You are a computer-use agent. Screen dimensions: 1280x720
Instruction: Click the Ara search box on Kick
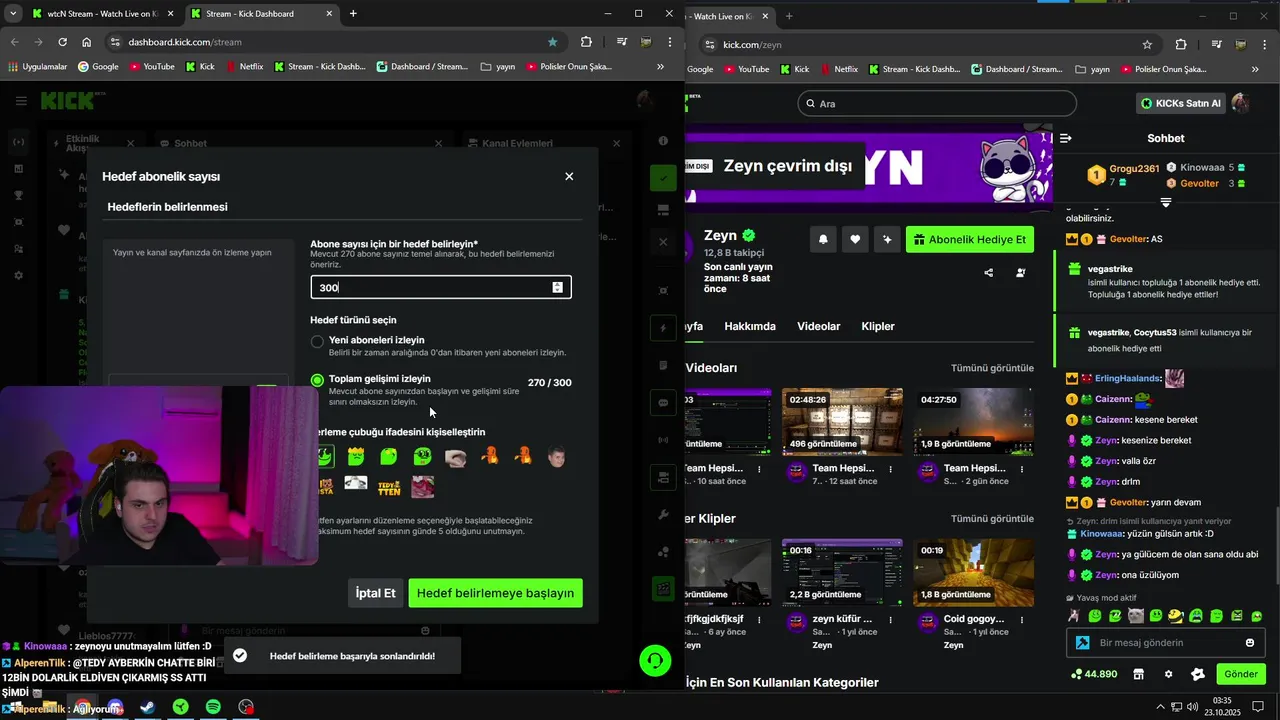pos(937,104)
